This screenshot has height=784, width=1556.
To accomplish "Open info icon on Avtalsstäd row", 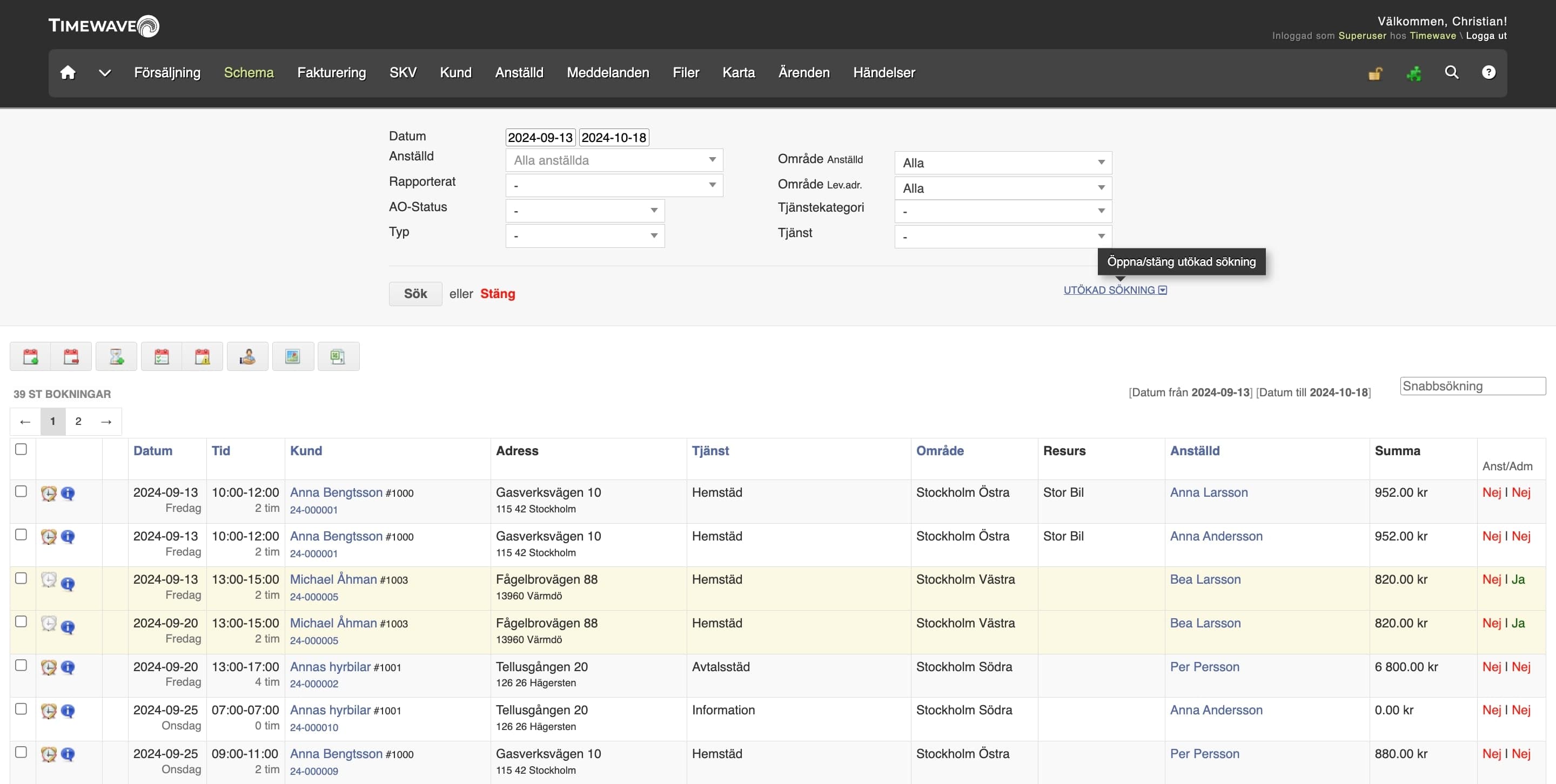I will pos(68,667).
